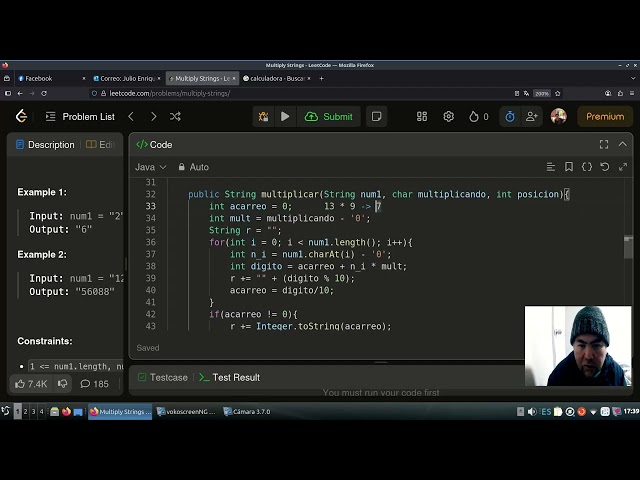Open the Problem List panel
This screenshot has width=640, height=480.
[x=80, y=117]
